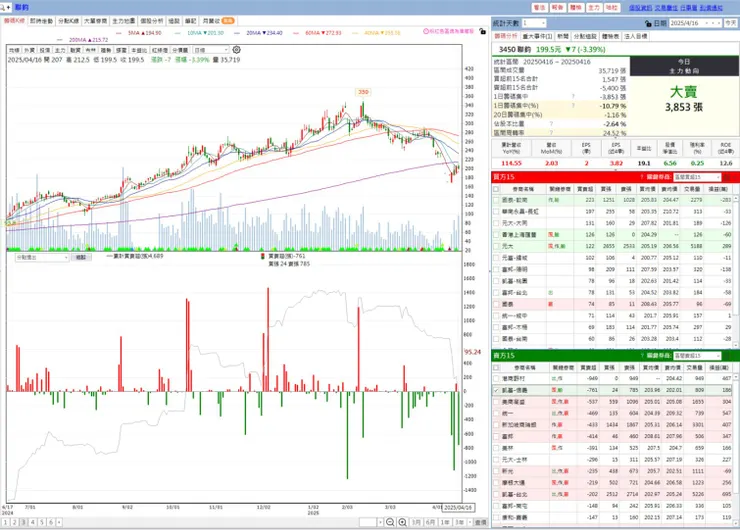Click the zoom out magnifier icon
Viewport: 740px width, 530px height.
point(390,522)
